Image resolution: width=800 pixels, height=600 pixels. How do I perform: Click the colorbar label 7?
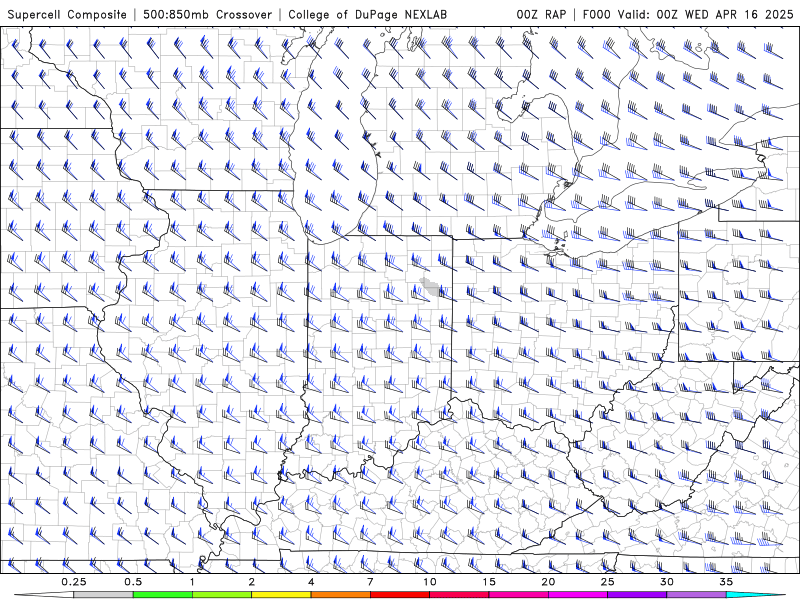coord(370,582)
